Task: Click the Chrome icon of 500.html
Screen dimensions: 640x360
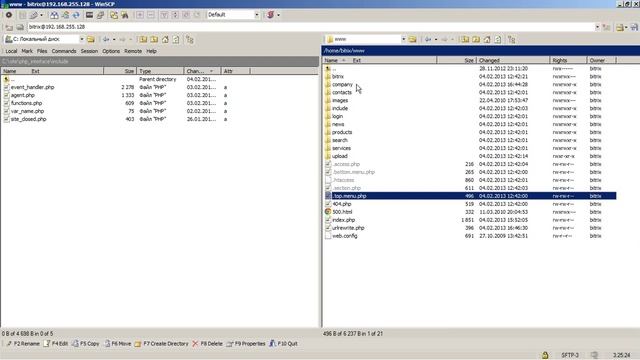Action: tap(328, 212)
